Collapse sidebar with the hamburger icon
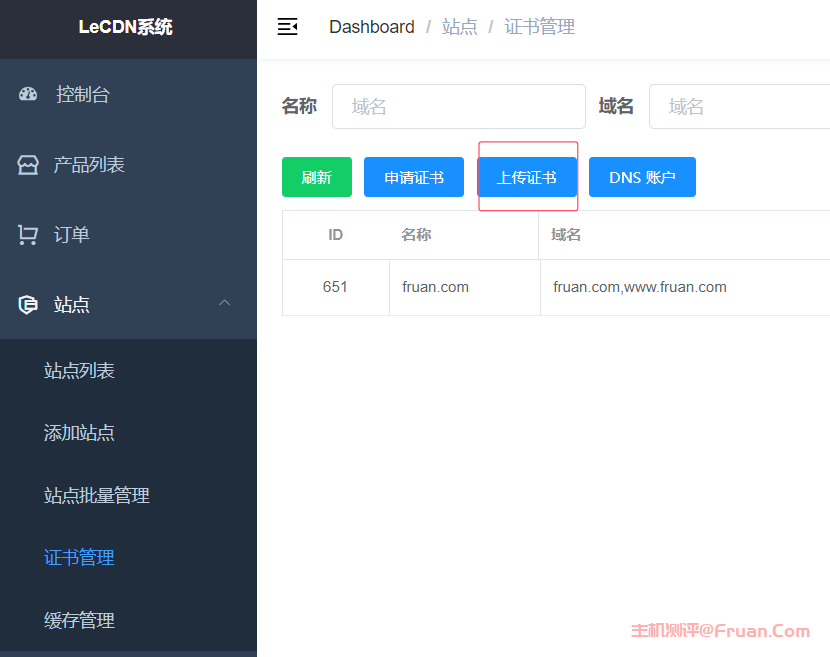830x657 pixels. [x=287, y=26]
